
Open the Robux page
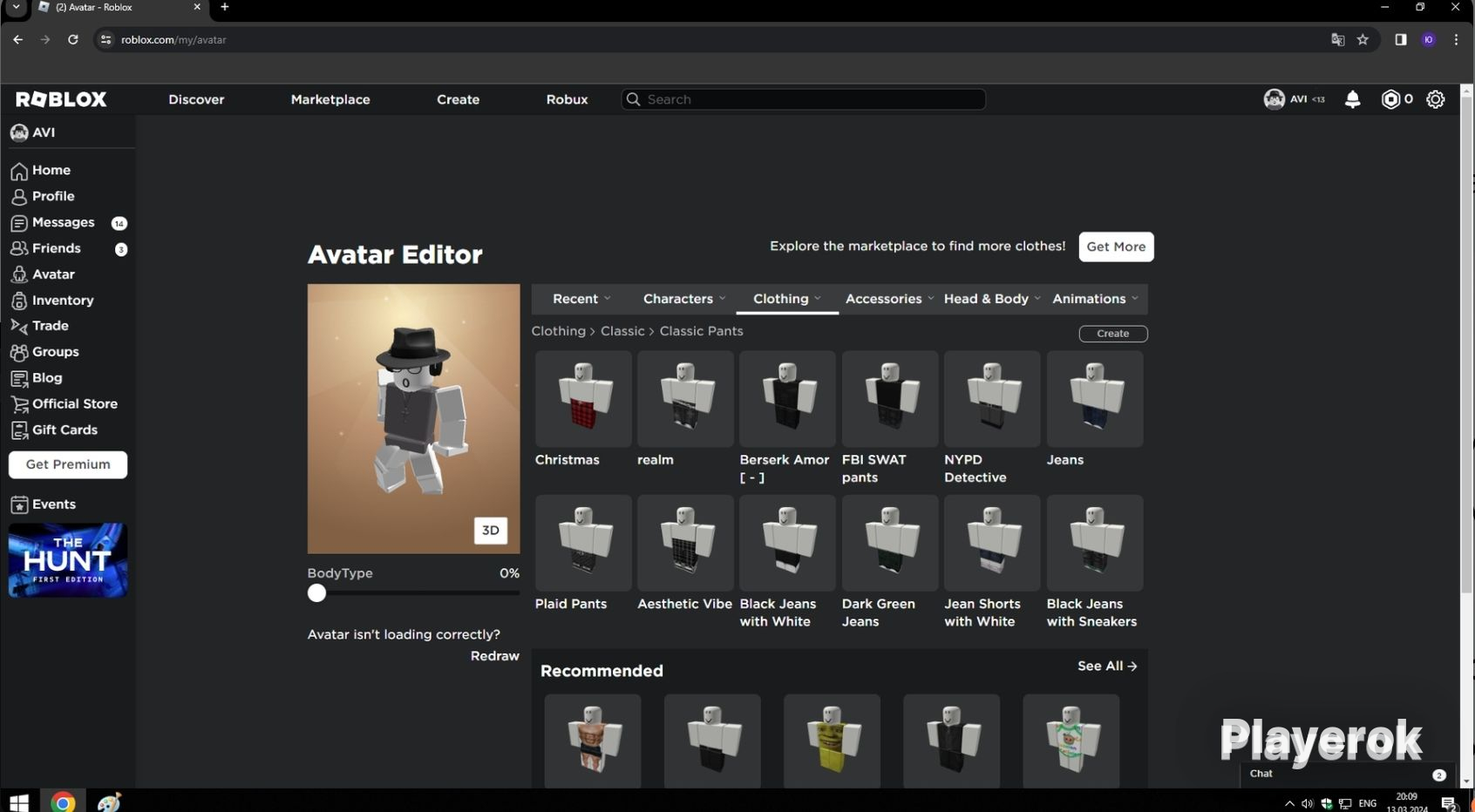[x=568, y=99]
